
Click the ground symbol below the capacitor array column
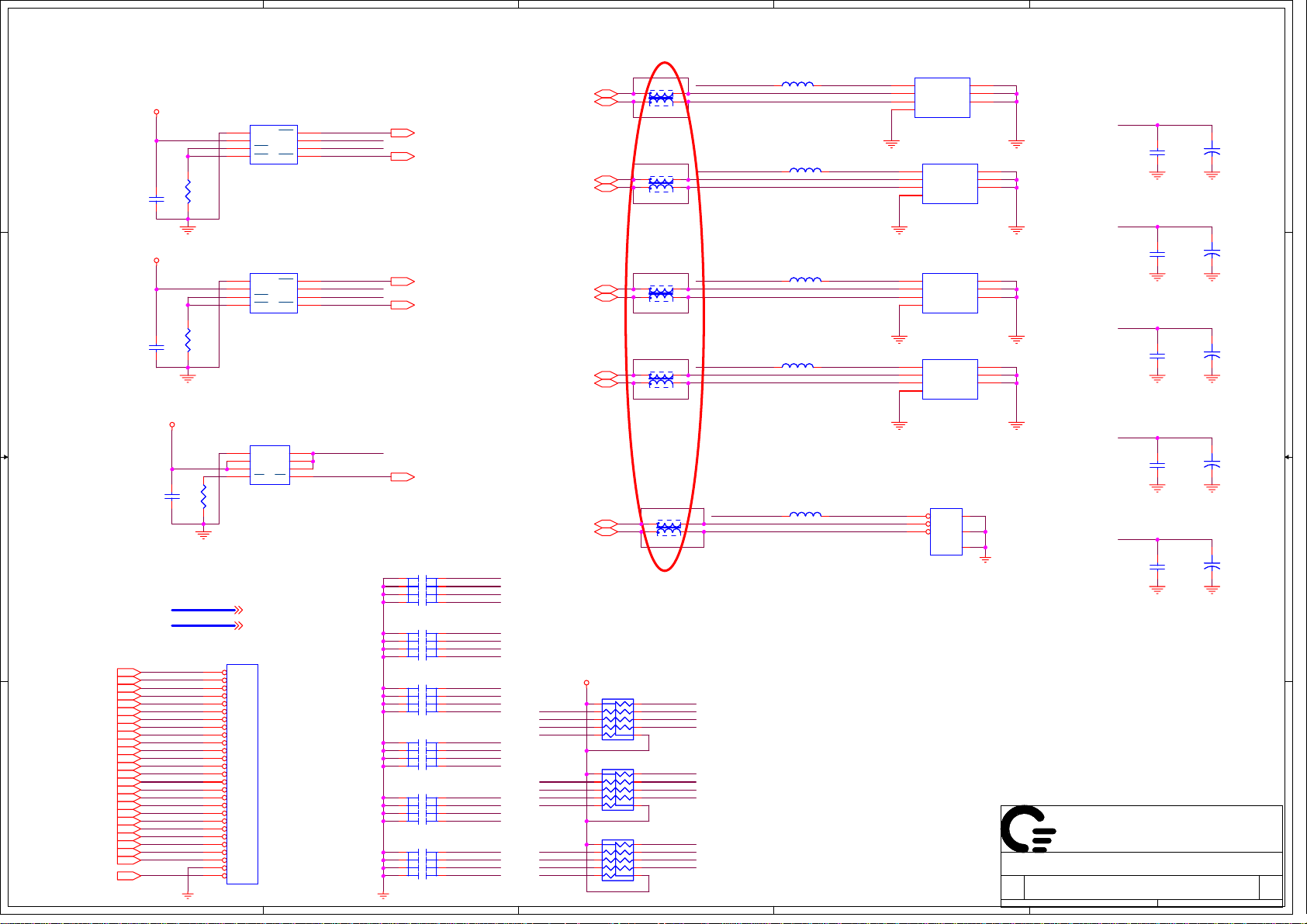(383, 895)
